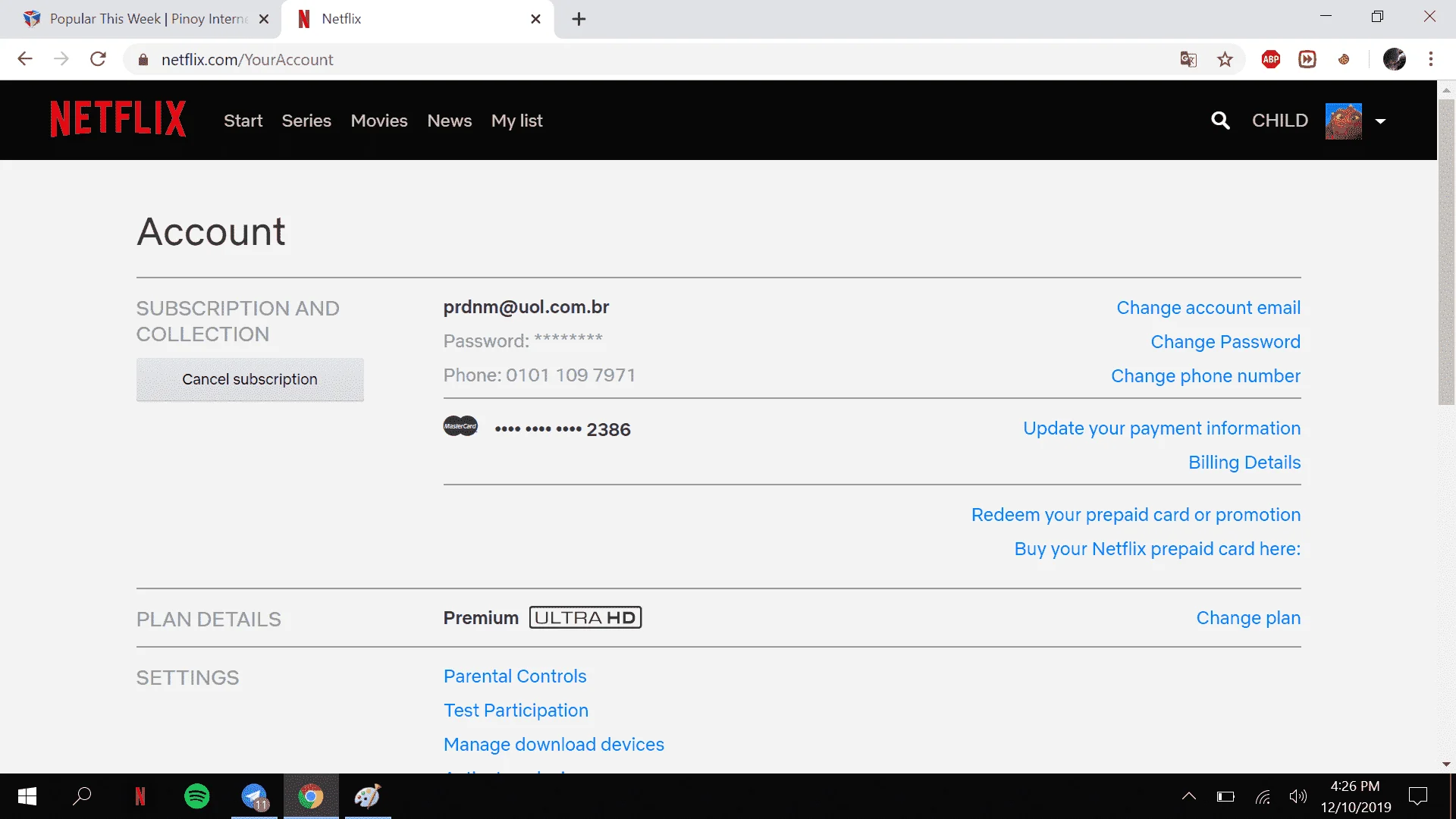The image size is (1456, 819).
Task: Click the Change plan link
Action: (1248, 618)
